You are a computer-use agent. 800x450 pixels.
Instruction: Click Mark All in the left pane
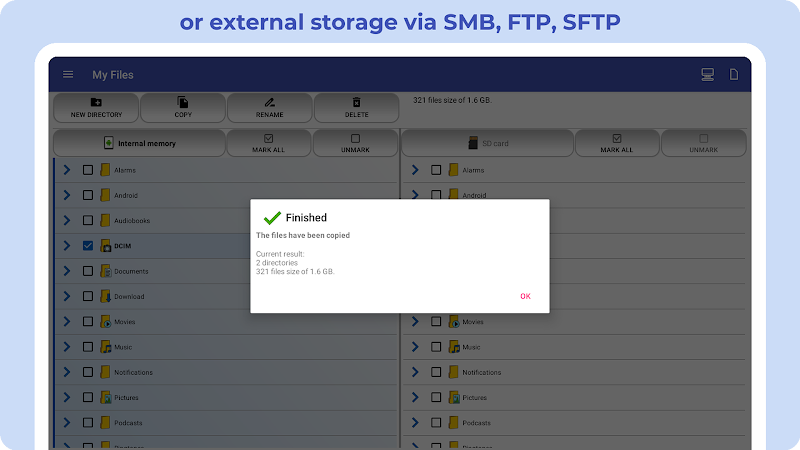point(268,143)
